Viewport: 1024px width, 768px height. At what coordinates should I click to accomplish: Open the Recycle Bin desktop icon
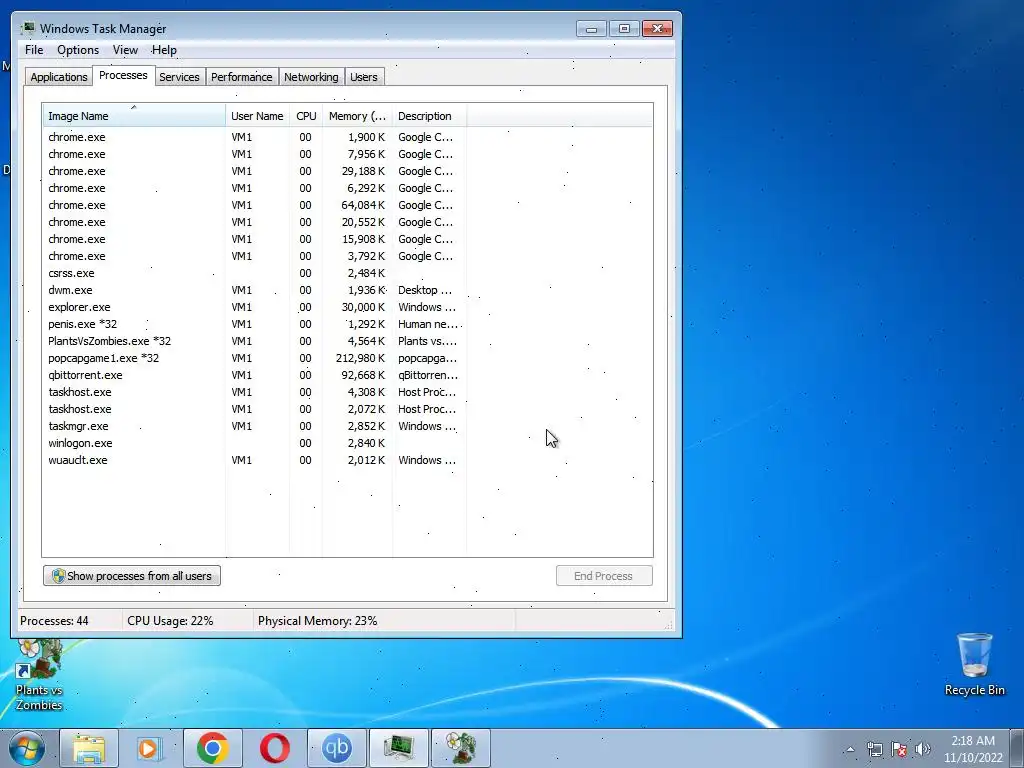point(974,664)
